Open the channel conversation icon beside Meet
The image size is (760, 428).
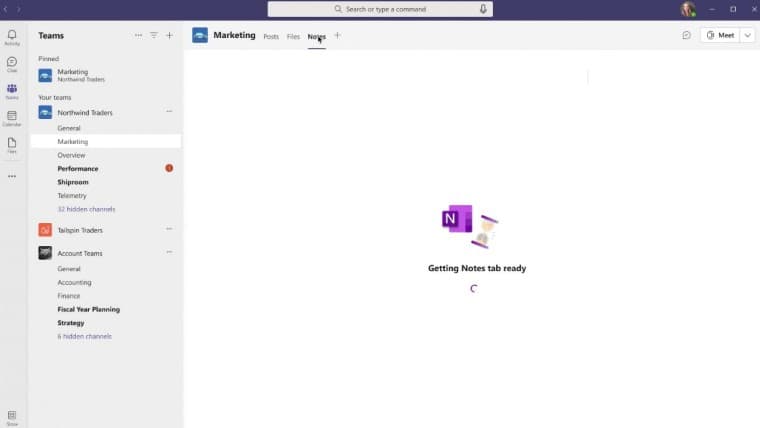point(686,35)
